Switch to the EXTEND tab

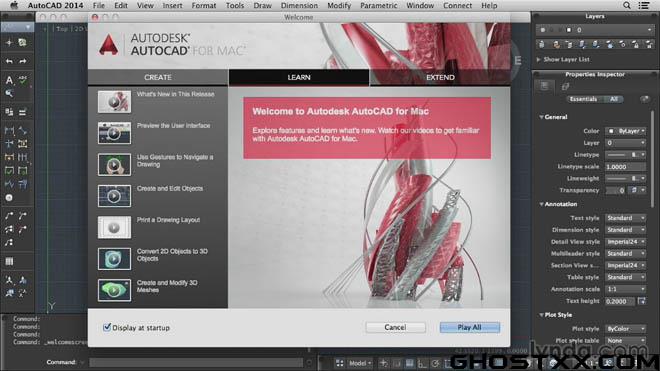pos(440,77)
